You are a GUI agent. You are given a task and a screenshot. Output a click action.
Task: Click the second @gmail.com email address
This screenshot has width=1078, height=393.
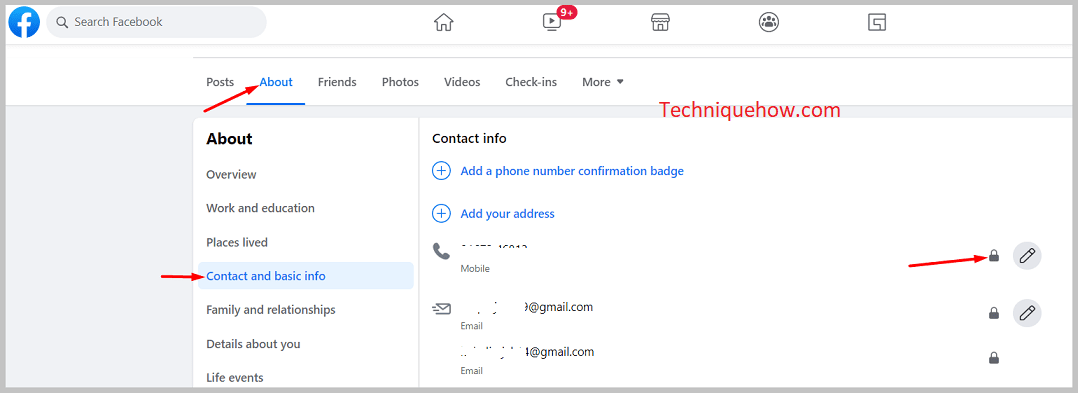coord(527,352)
